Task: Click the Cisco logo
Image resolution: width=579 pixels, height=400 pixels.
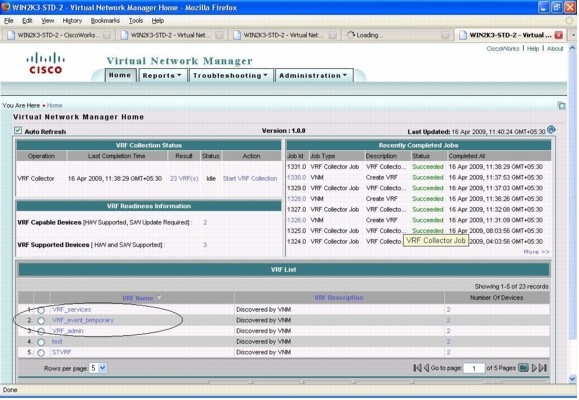Action: [45, 63]
